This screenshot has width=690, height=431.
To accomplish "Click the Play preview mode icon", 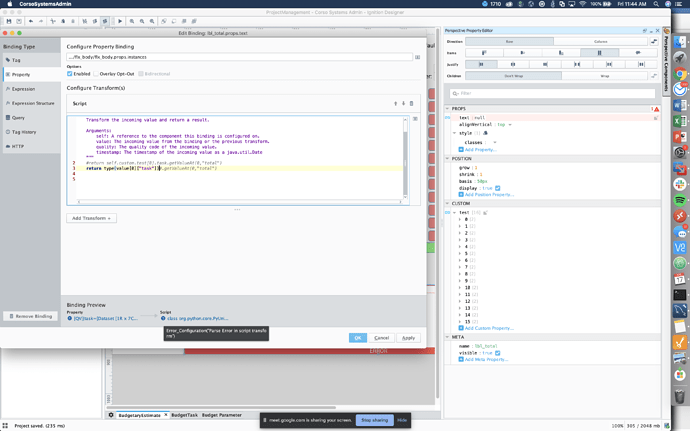I will 120,21.
